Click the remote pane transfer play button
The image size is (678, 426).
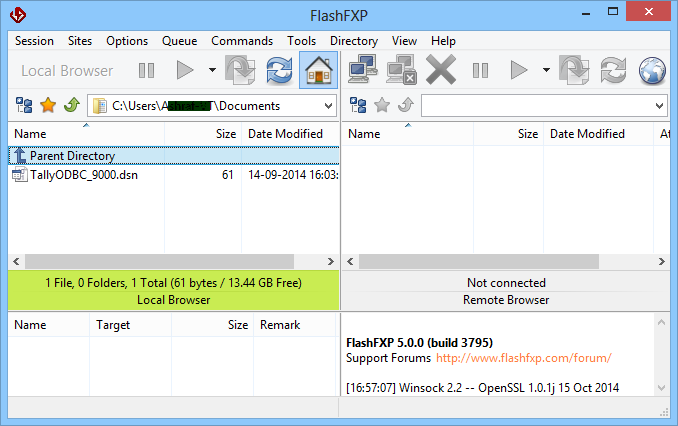coord(519,70)
